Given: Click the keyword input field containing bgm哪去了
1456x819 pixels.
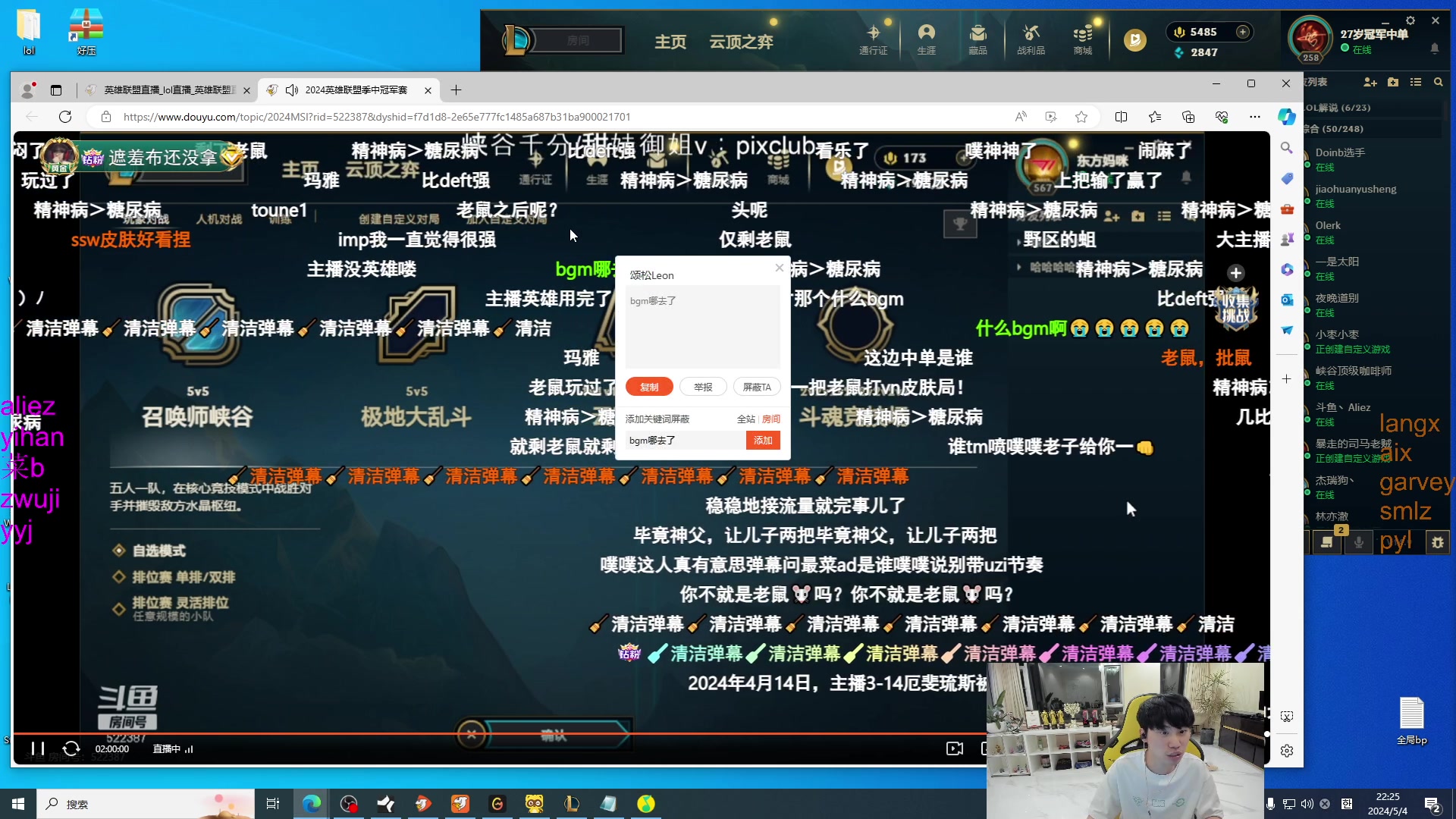Looking at the screenshot, I should [x=686, y=440].
